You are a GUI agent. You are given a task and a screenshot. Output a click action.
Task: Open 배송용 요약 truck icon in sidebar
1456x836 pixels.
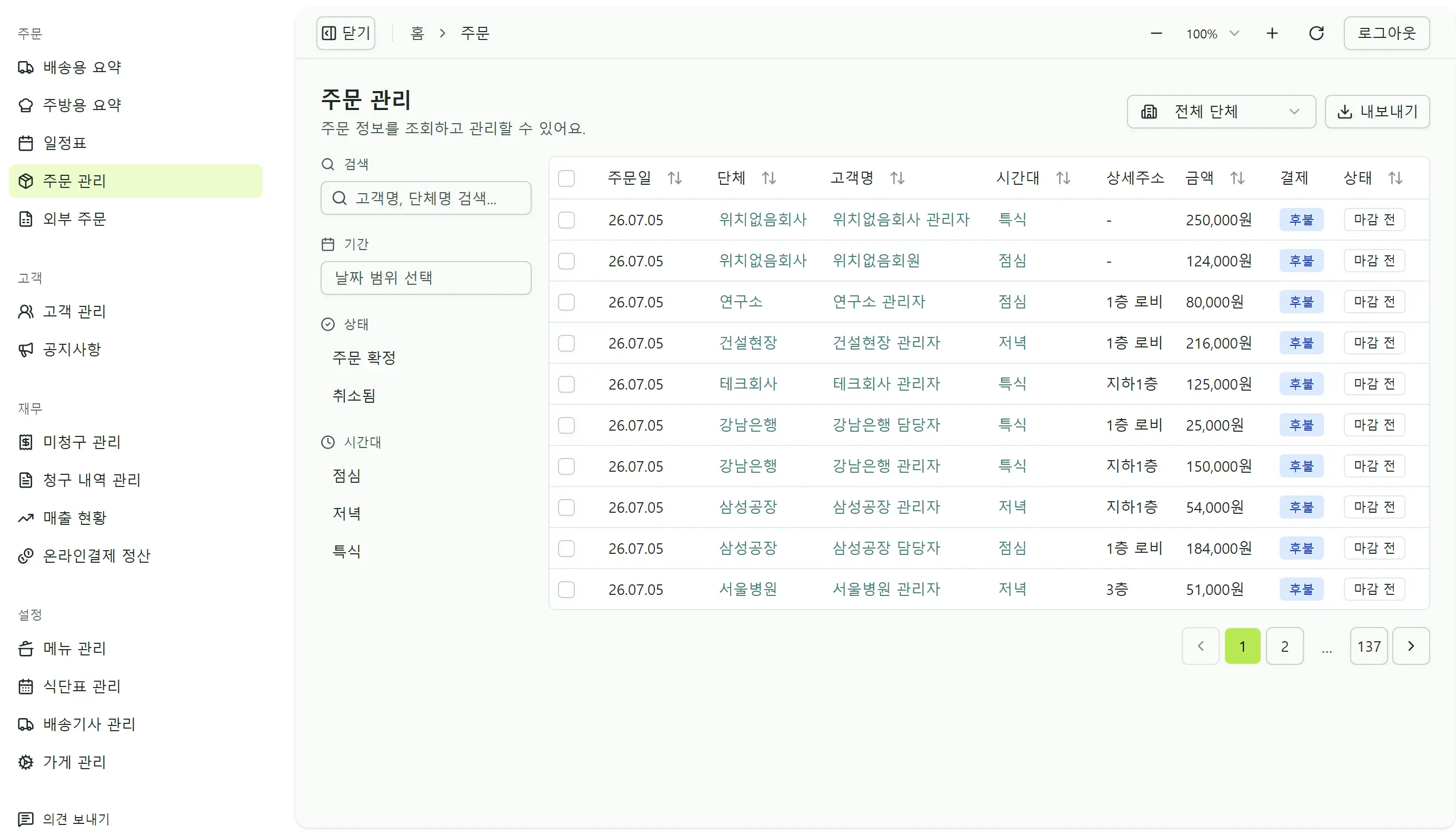[26, 67]
